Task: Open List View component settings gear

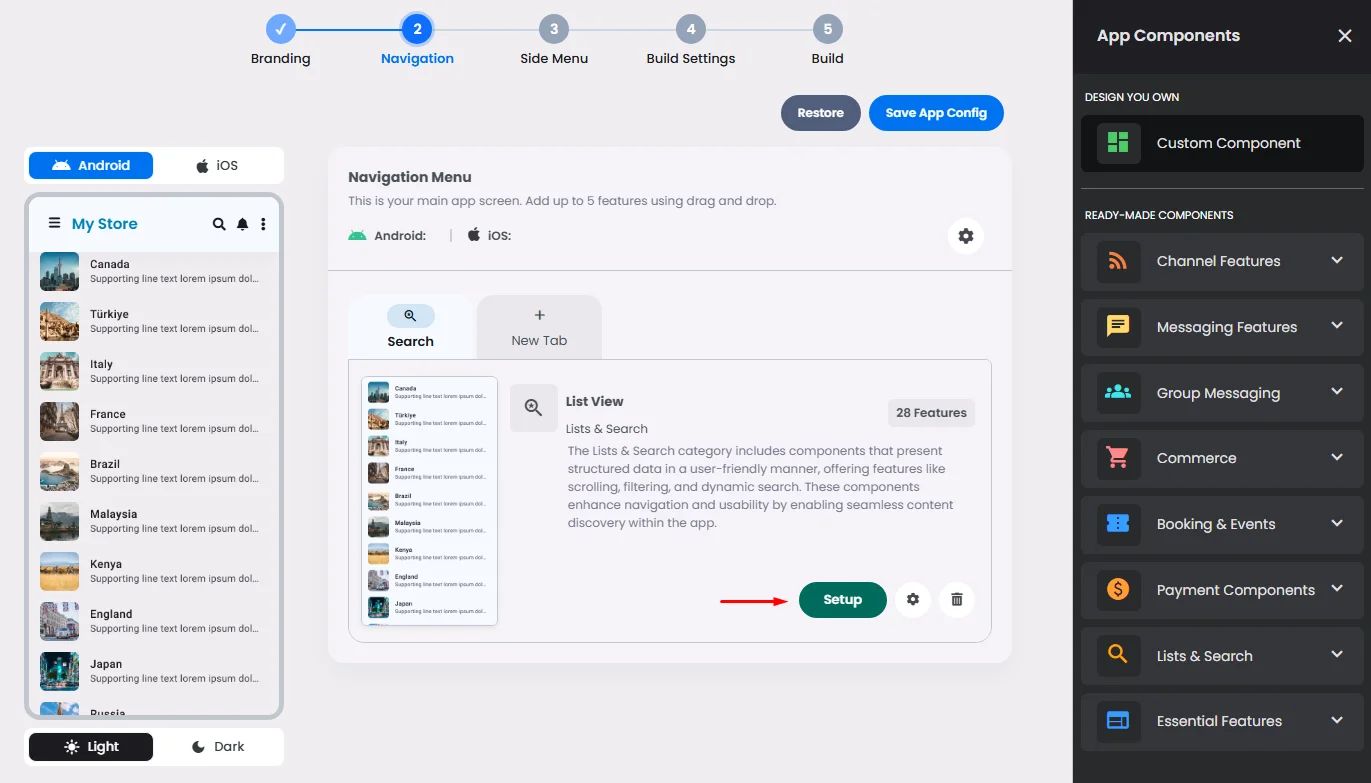Action: tap(912, 599)
